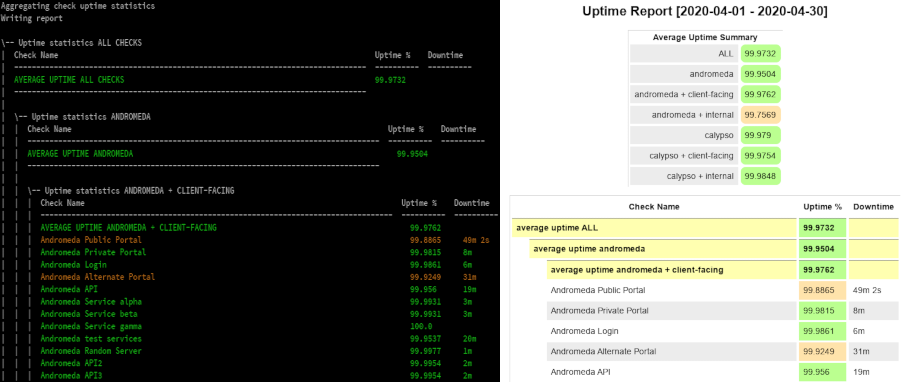Click the 'ALL' summary row label

click(x=726, y=54)
